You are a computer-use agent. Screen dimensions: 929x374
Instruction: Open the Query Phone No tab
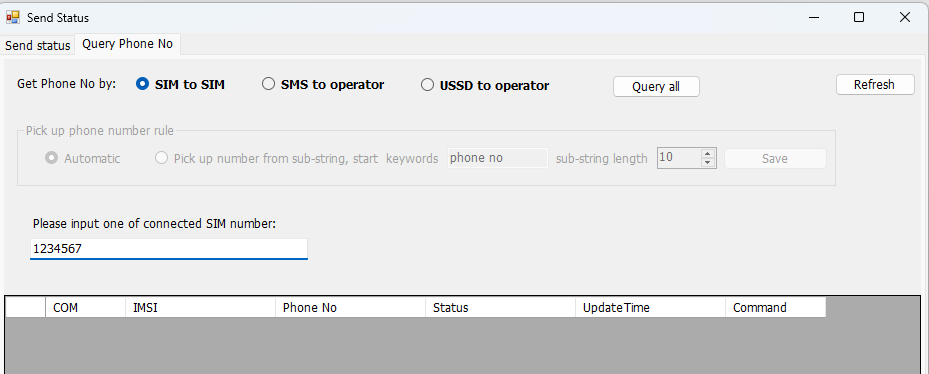pyautogui.click(x=127, y=44)
